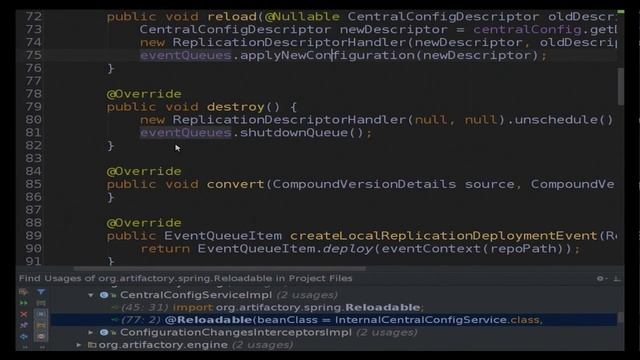
Task: Click unschedule() call on line 80
Action: [563, 120]
